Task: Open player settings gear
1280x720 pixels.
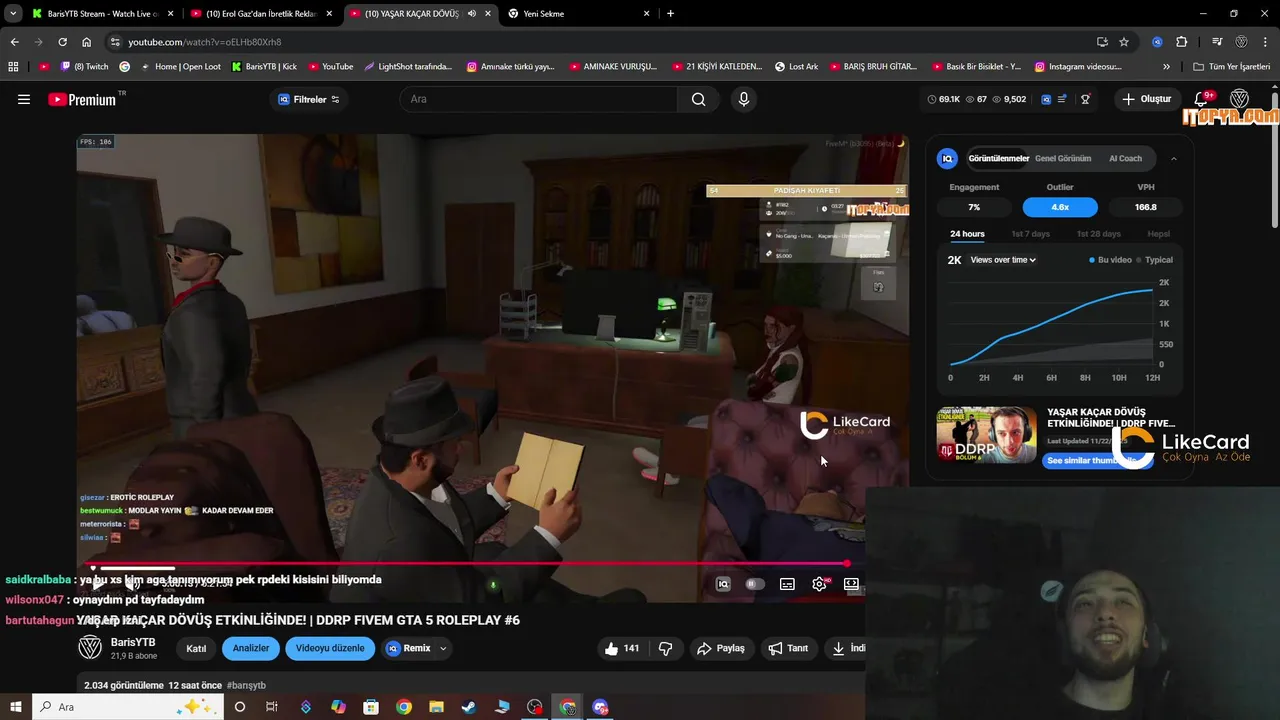Action: (x=819, y=584)
